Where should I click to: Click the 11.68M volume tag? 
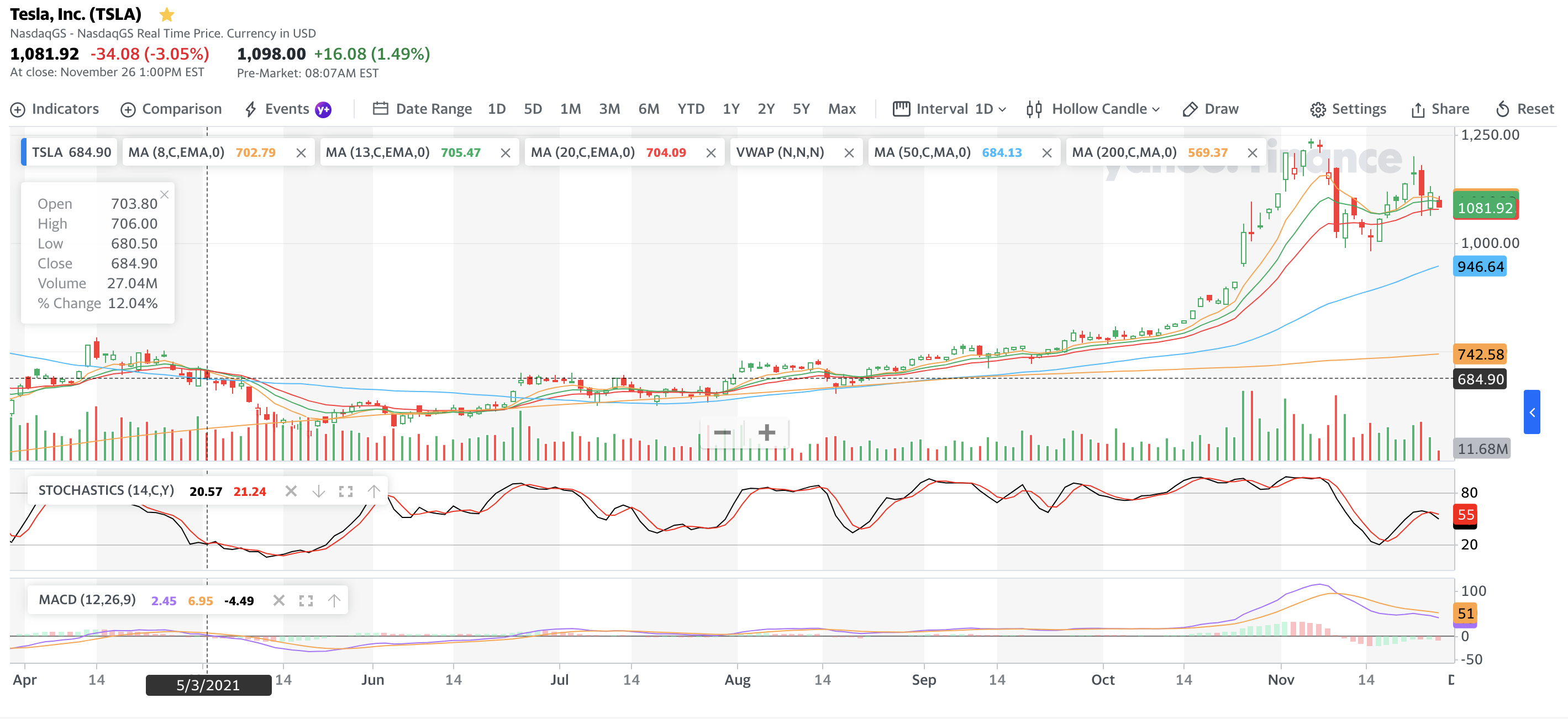tap(1482, 449)
